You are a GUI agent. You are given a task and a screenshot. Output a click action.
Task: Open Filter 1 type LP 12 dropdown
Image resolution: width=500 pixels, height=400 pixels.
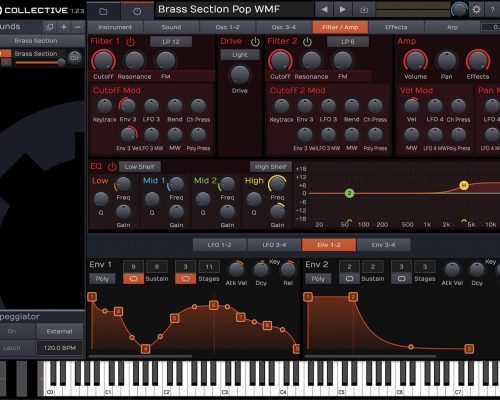[x=171, y=42]
